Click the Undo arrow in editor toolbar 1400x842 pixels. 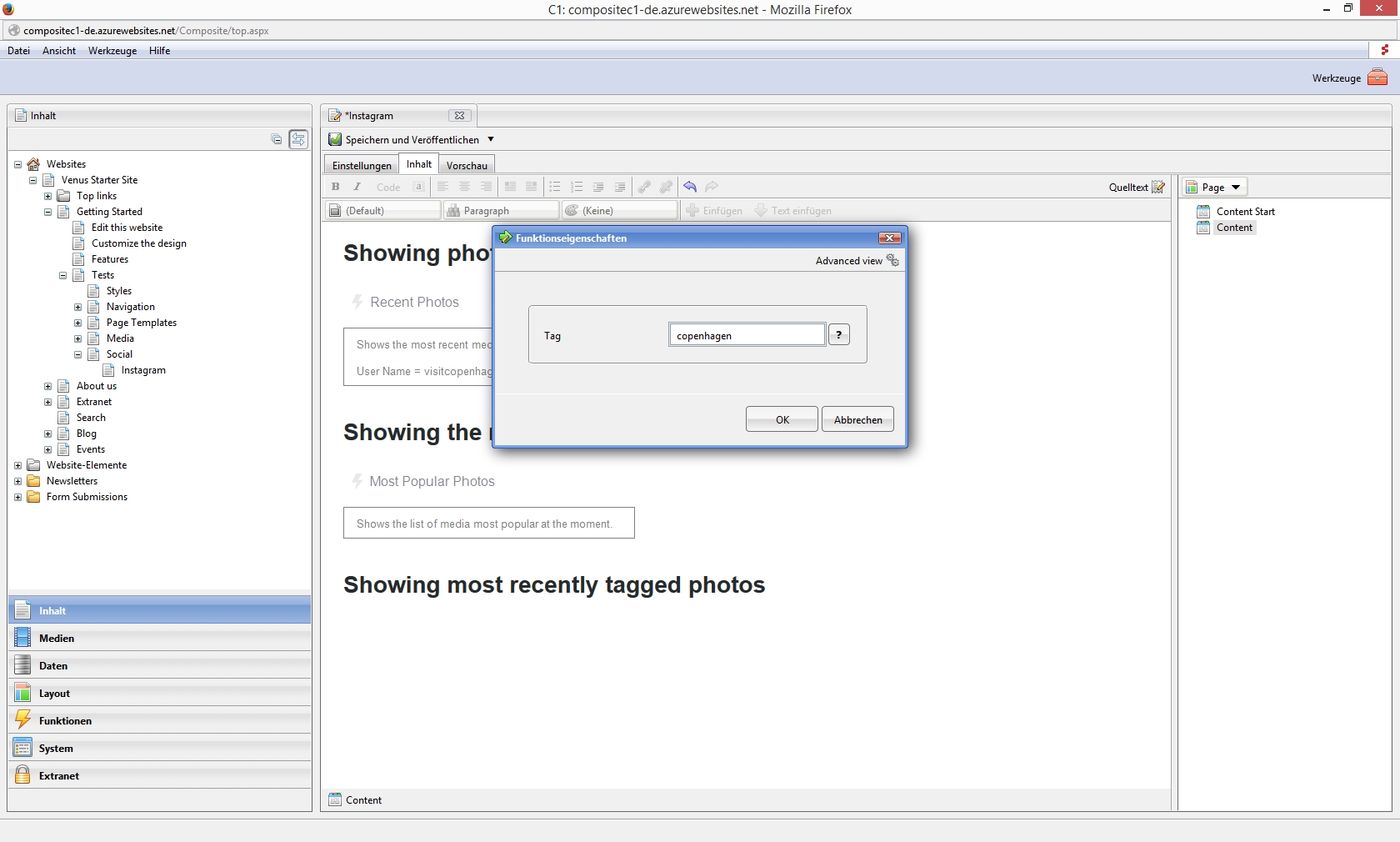(690, 187)
